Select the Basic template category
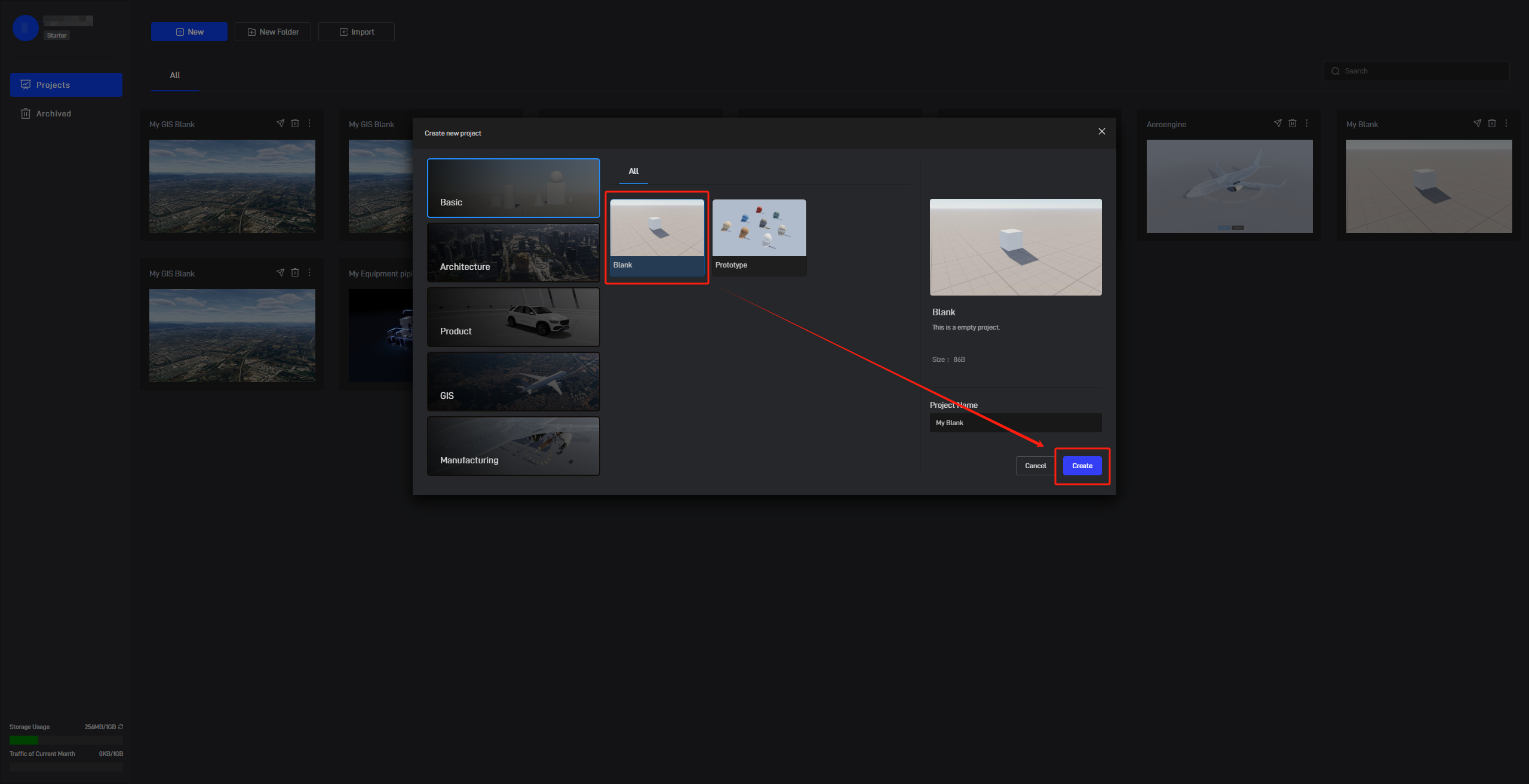 [514, 187]
